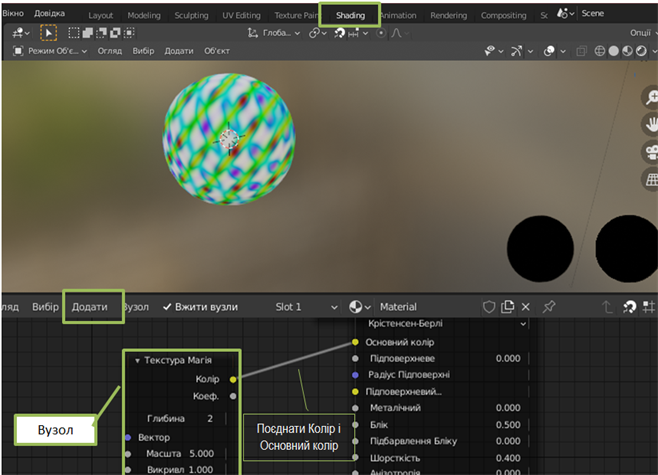Switch perspective/orthographic with grid gizmo
Image resolution: width=658 pixels, height=475 pixels.
648,180
